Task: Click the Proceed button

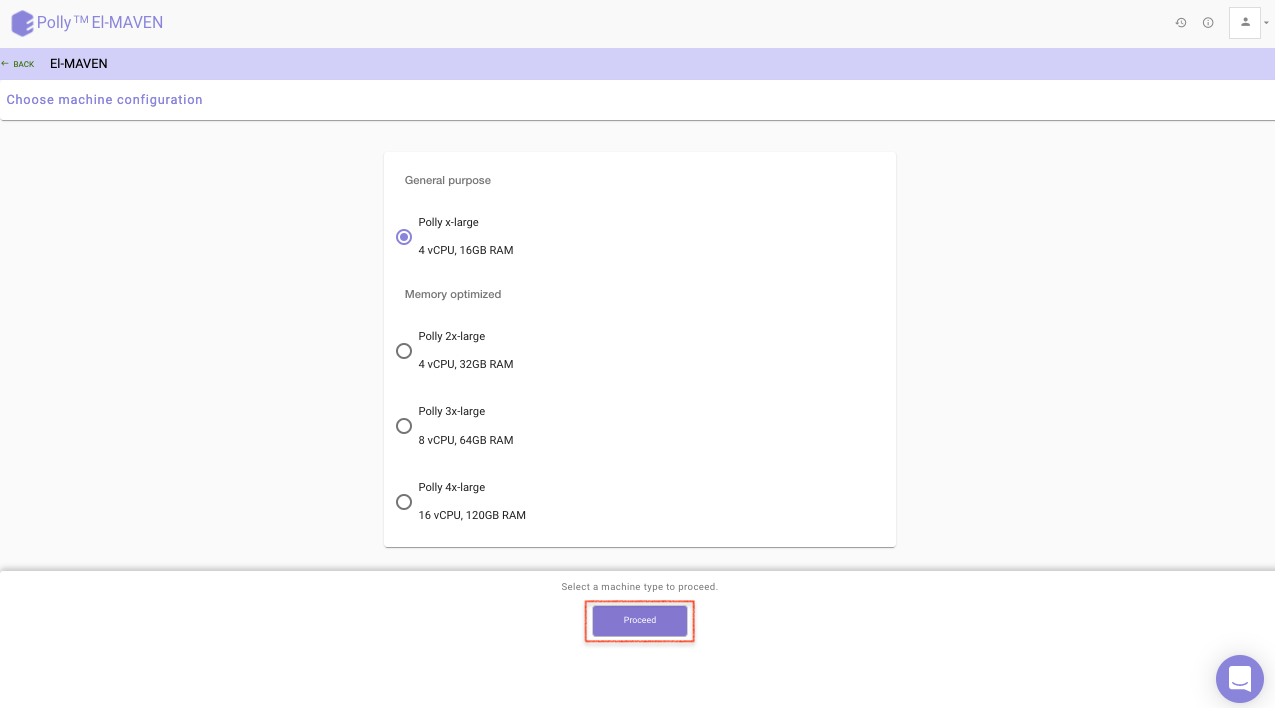Action: point(640,621)
